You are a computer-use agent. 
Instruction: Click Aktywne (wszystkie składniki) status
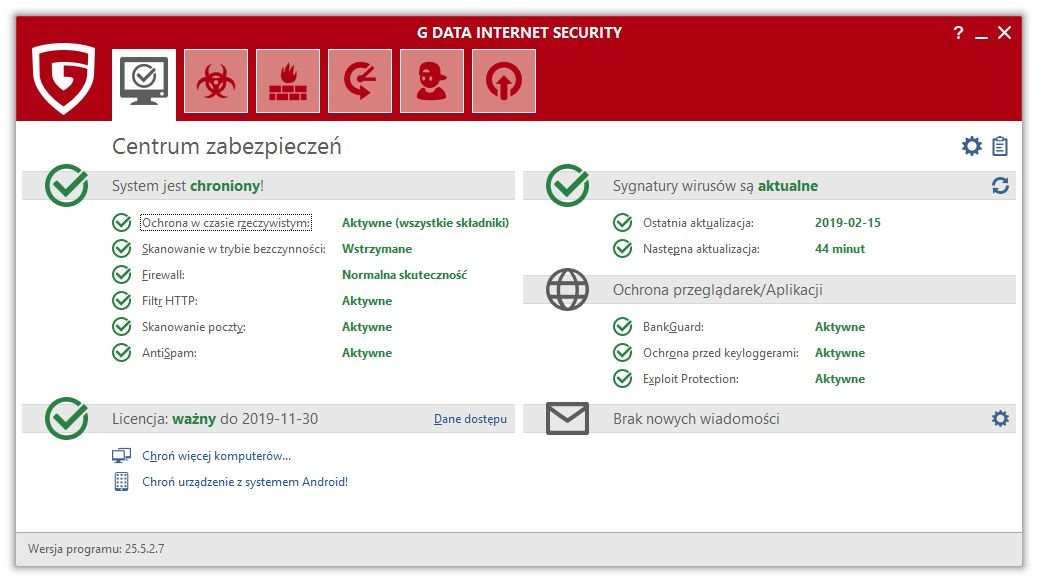pos(425,223)
